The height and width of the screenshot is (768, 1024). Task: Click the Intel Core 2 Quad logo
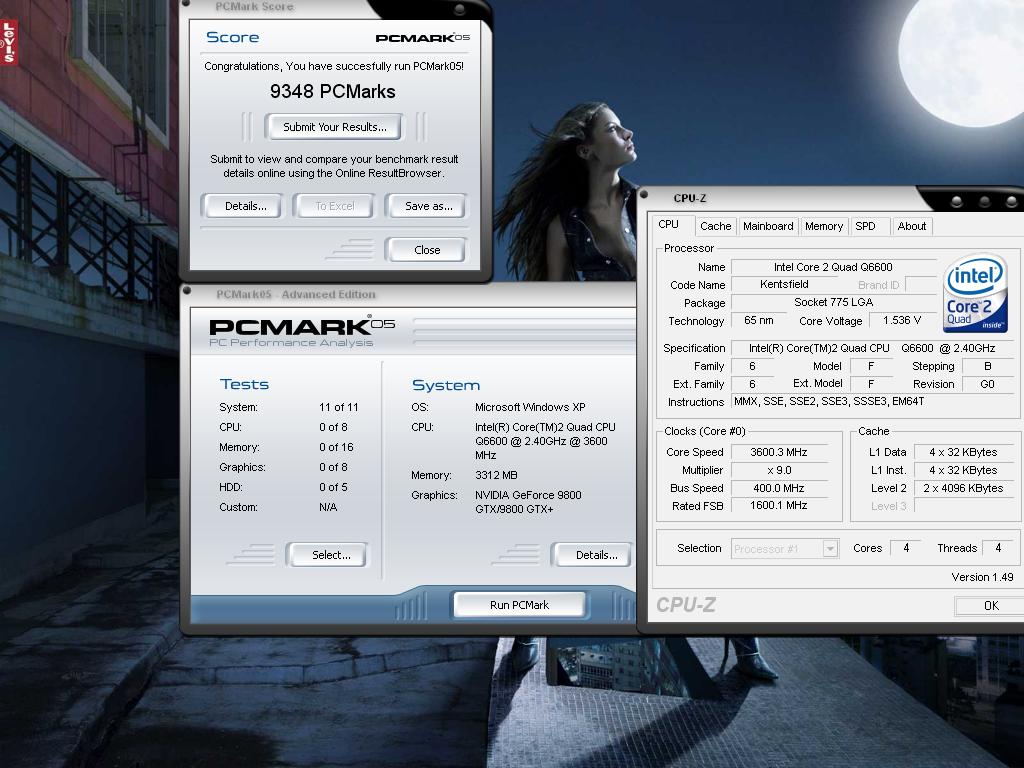974,293
